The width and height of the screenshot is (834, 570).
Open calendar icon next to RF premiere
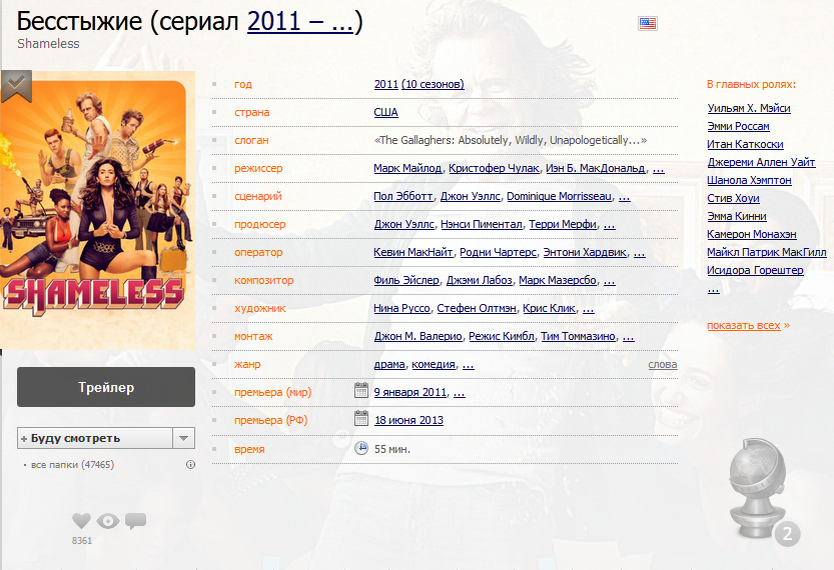pos(361,418)
